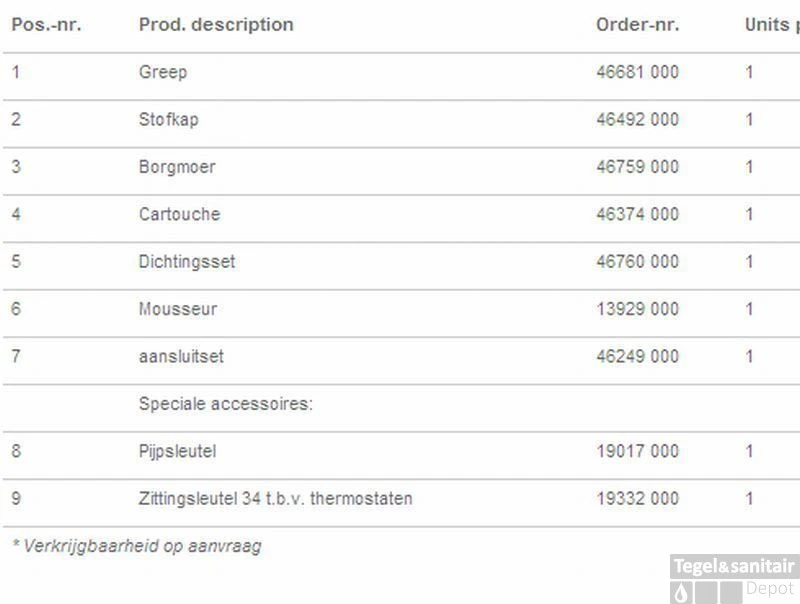Click the Mousseur product entry
The width and height of the screenshot is (800, 604).
178,309
